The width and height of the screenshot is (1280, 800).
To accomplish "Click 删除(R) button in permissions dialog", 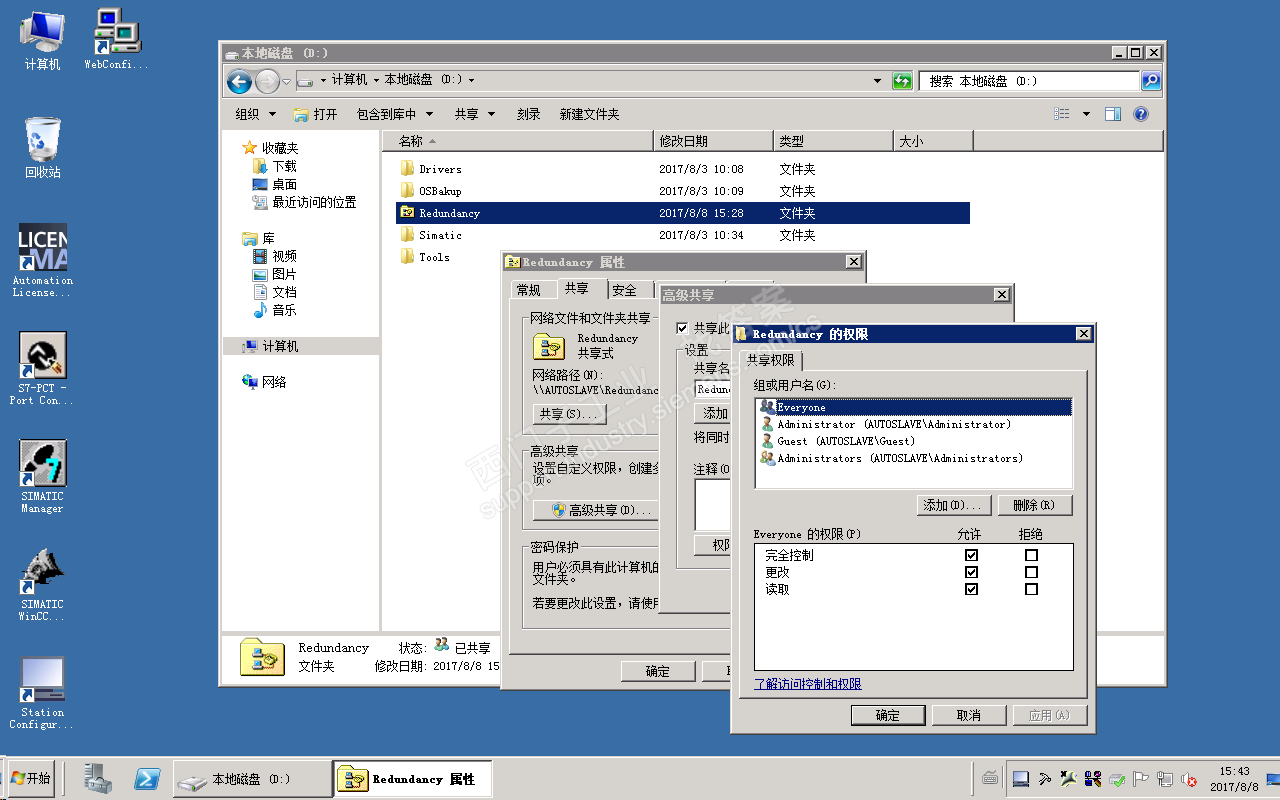I will (x=1034, y=505).
